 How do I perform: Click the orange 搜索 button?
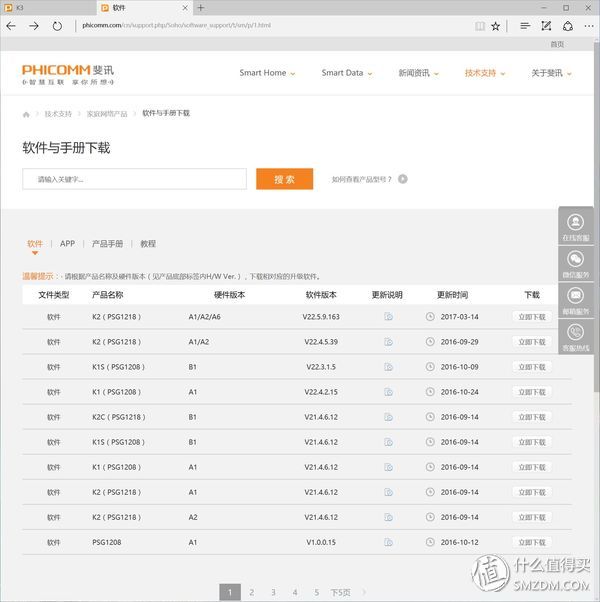pos(284,179)
